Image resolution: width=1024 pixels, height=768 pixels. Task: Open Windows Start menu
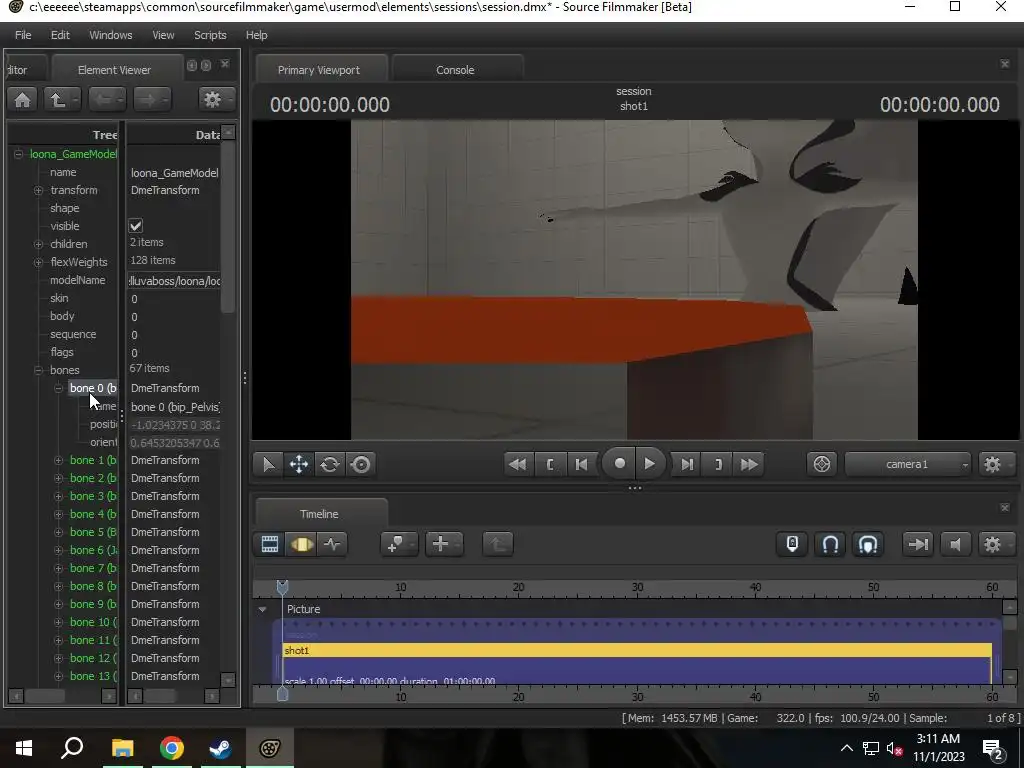tap(24, 748)
